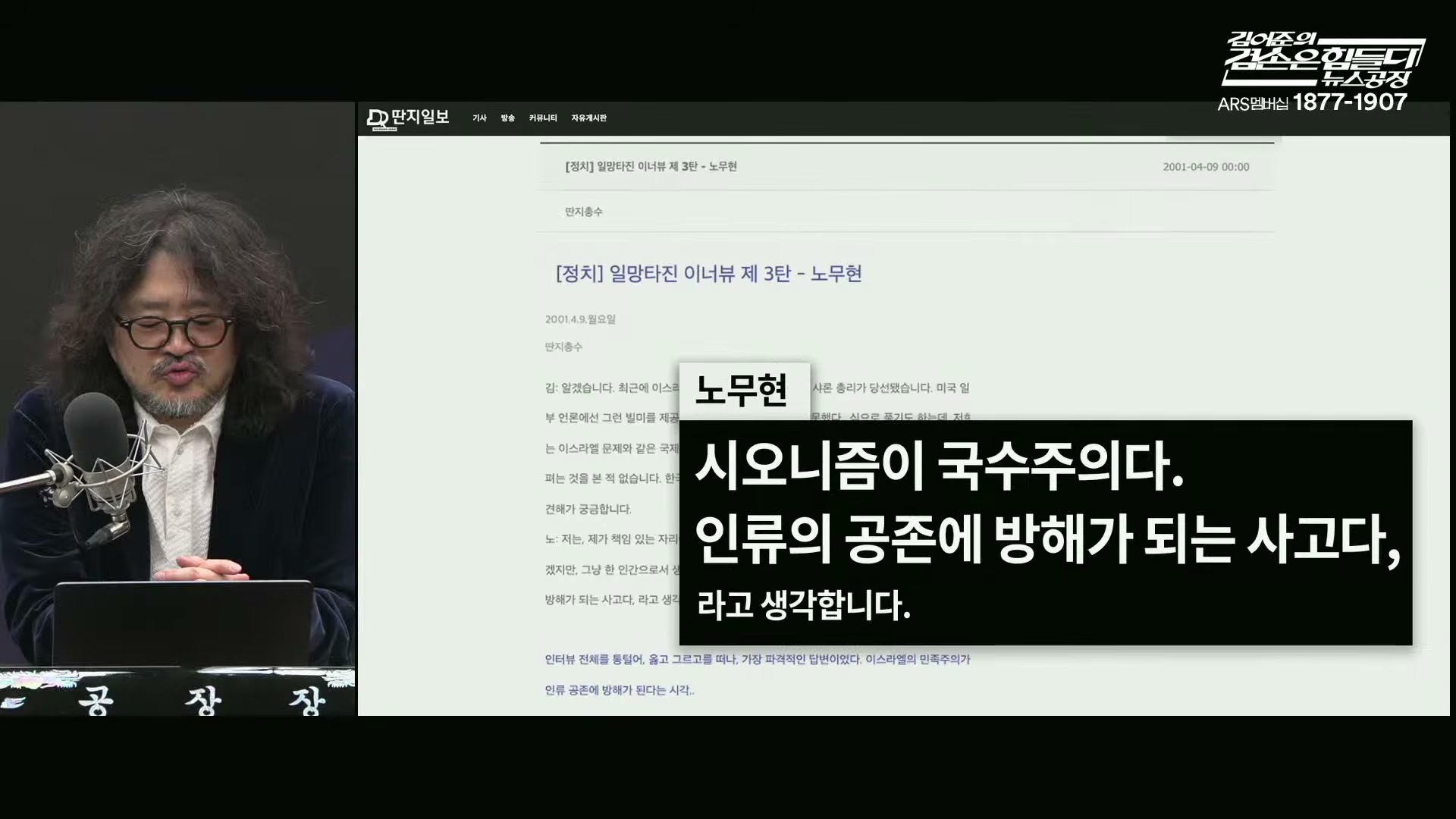
Task: Click the 2001-04-09 00:00 timestamp
Action: click(x=1206, y=167)
